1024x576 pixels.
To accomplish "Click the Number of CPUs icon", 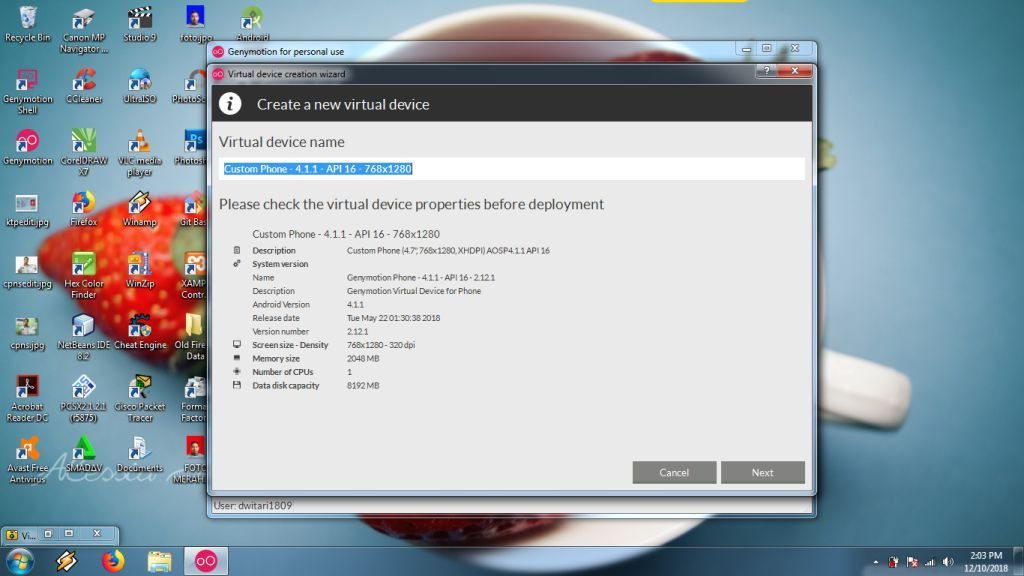I will 236,371.
